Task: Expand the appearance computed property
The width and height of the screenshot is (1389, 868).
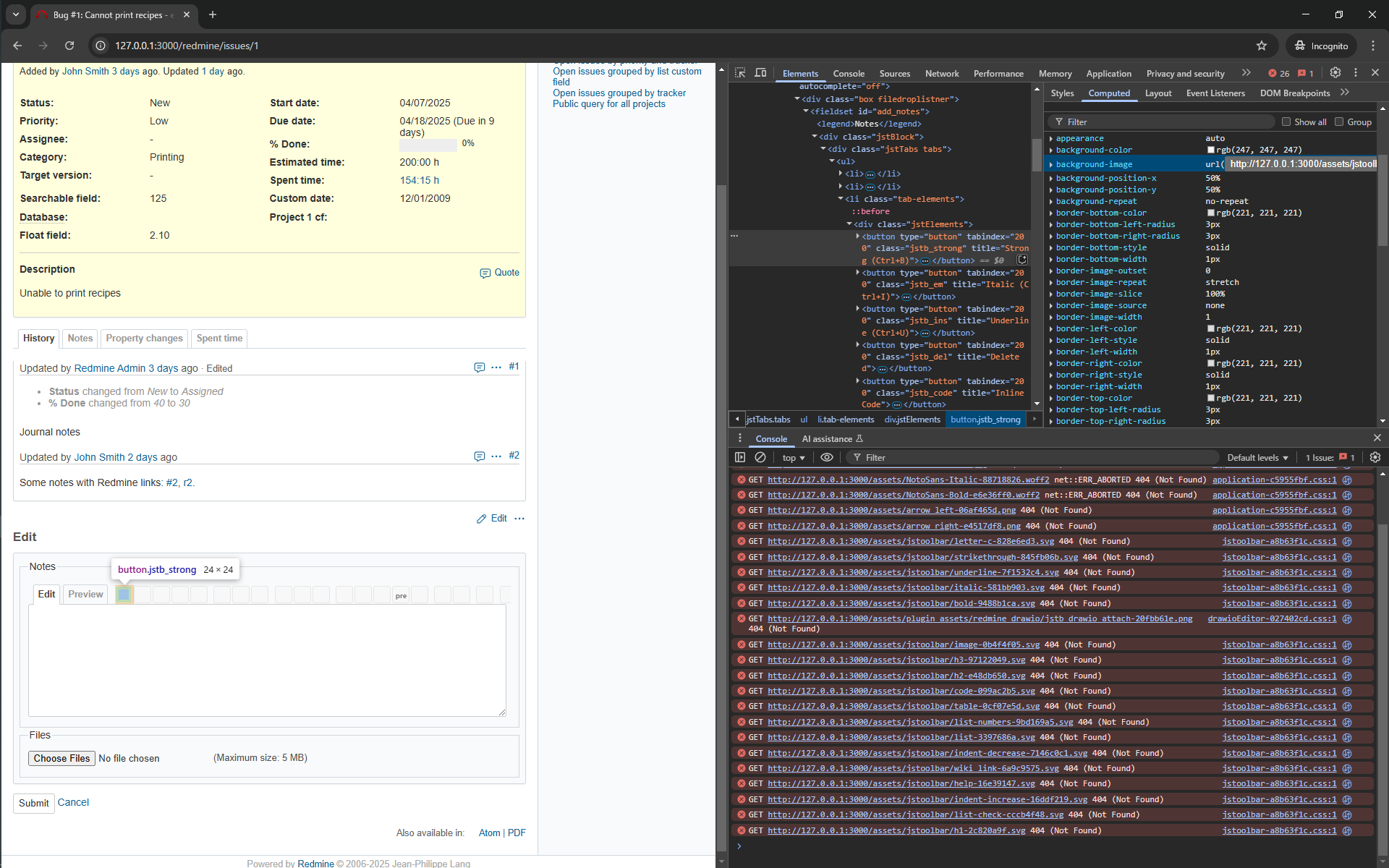Action: [x=1051, y=138]
